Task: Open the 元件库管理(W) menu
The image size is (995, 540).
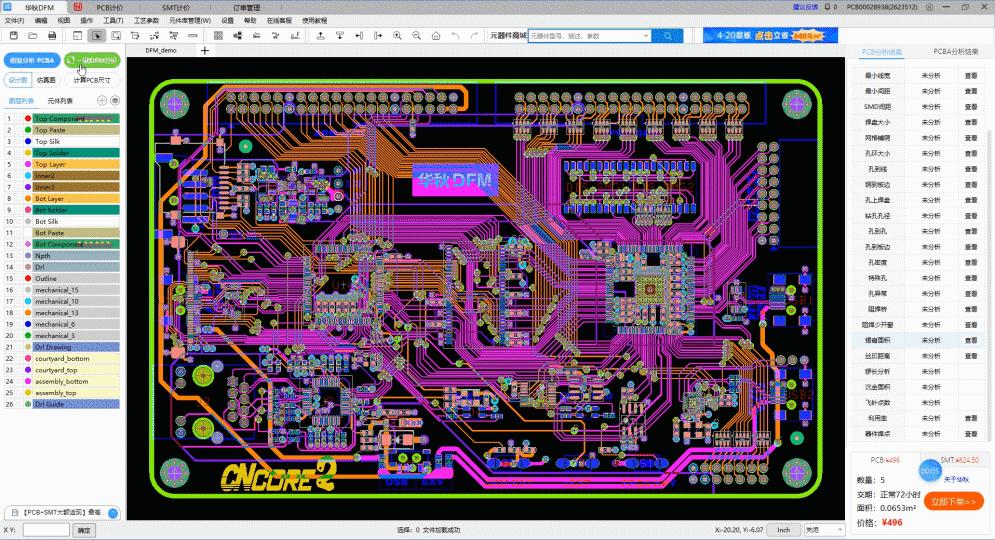Action: [x=190, y=20]
